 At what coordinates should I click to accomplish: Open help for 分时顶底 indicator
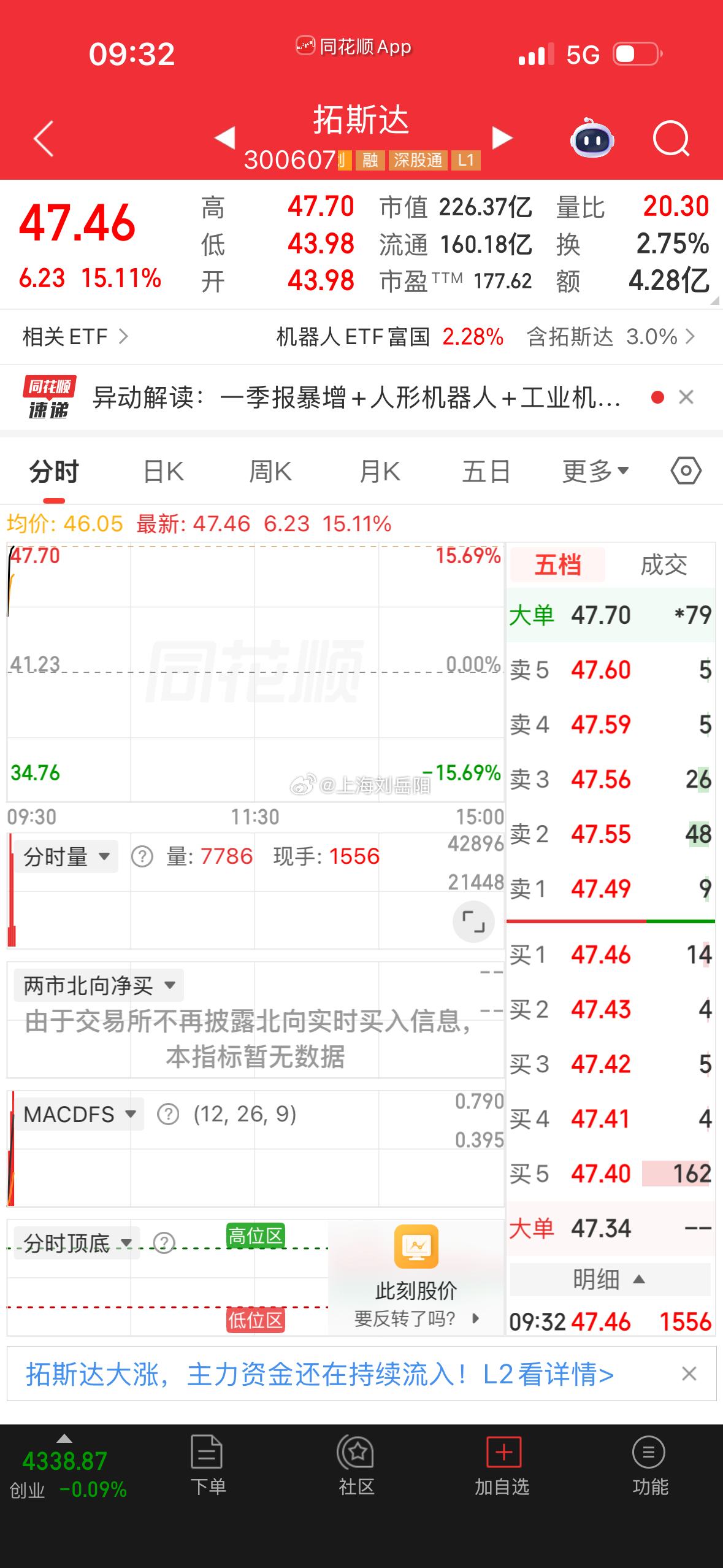164,1243
